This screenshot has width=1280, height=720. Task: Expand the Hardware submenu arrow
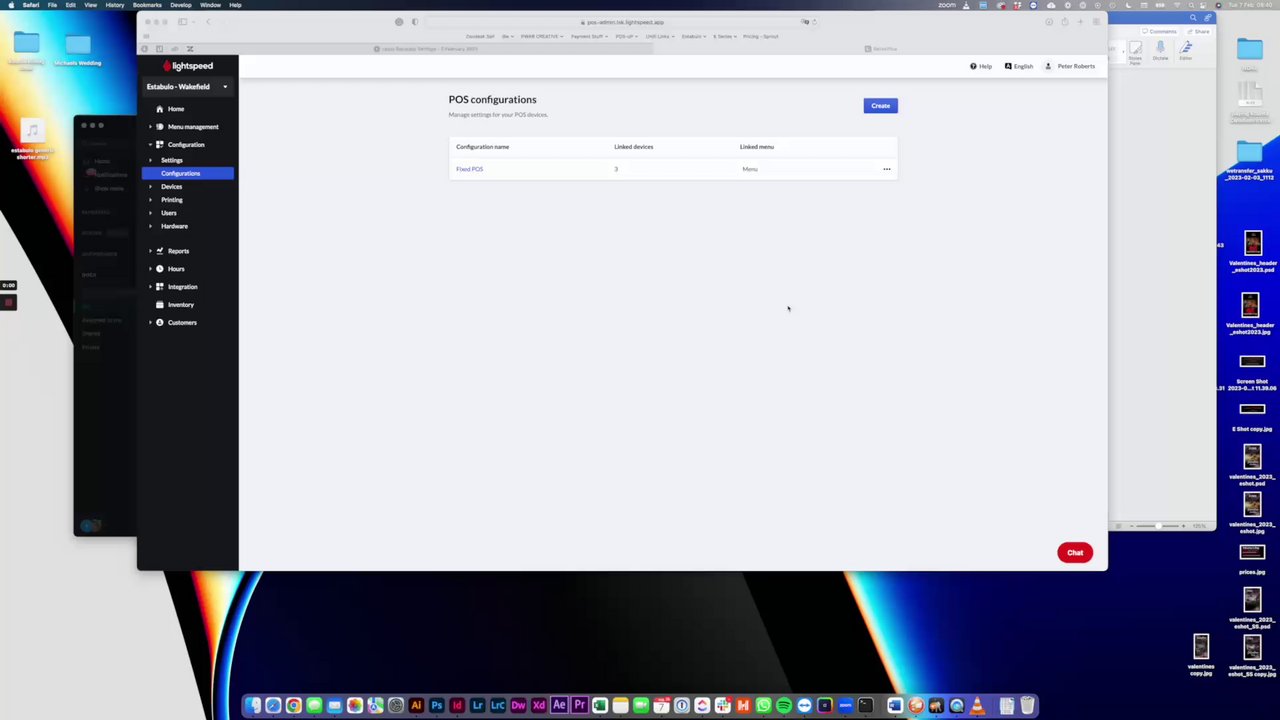[150, 226]
